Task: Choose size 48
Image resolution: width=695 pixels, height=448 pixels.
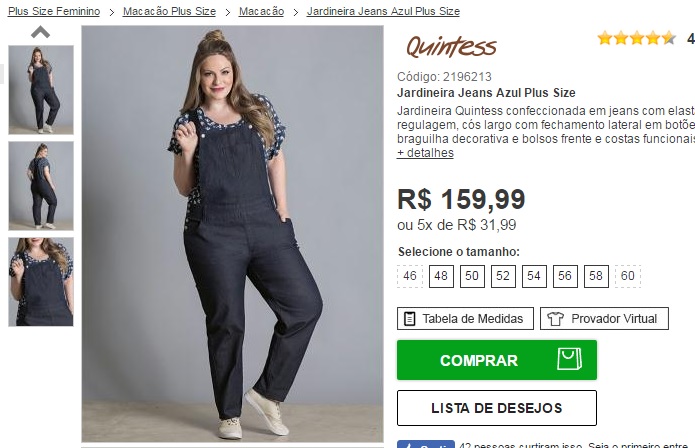Action: coord(441,276)
